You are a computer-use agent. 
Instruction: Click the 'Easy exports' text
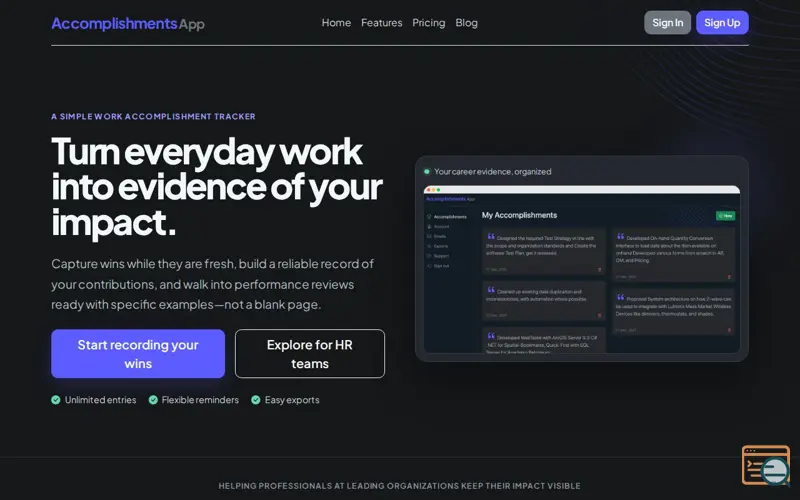[x=292, y=400]
